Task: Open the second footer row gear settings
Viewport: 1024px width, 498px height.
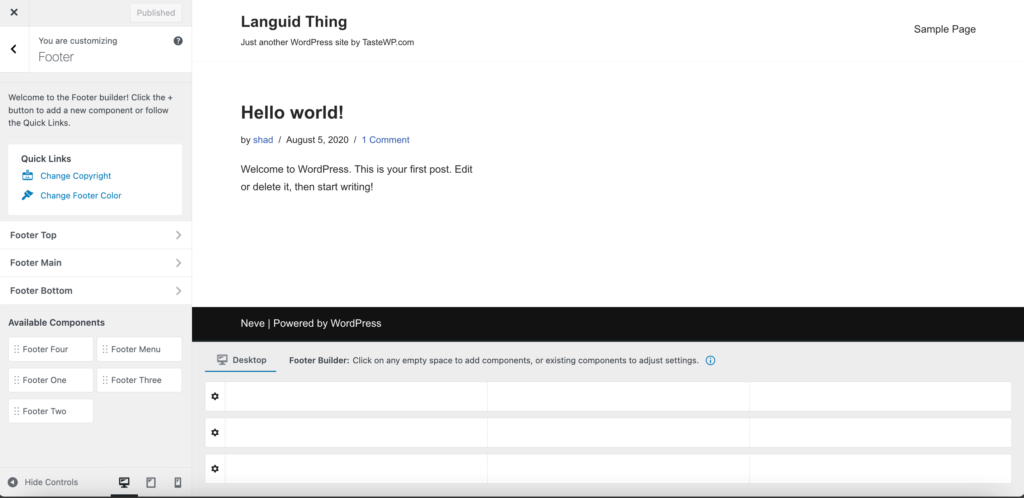Action: tap(215, 432)
